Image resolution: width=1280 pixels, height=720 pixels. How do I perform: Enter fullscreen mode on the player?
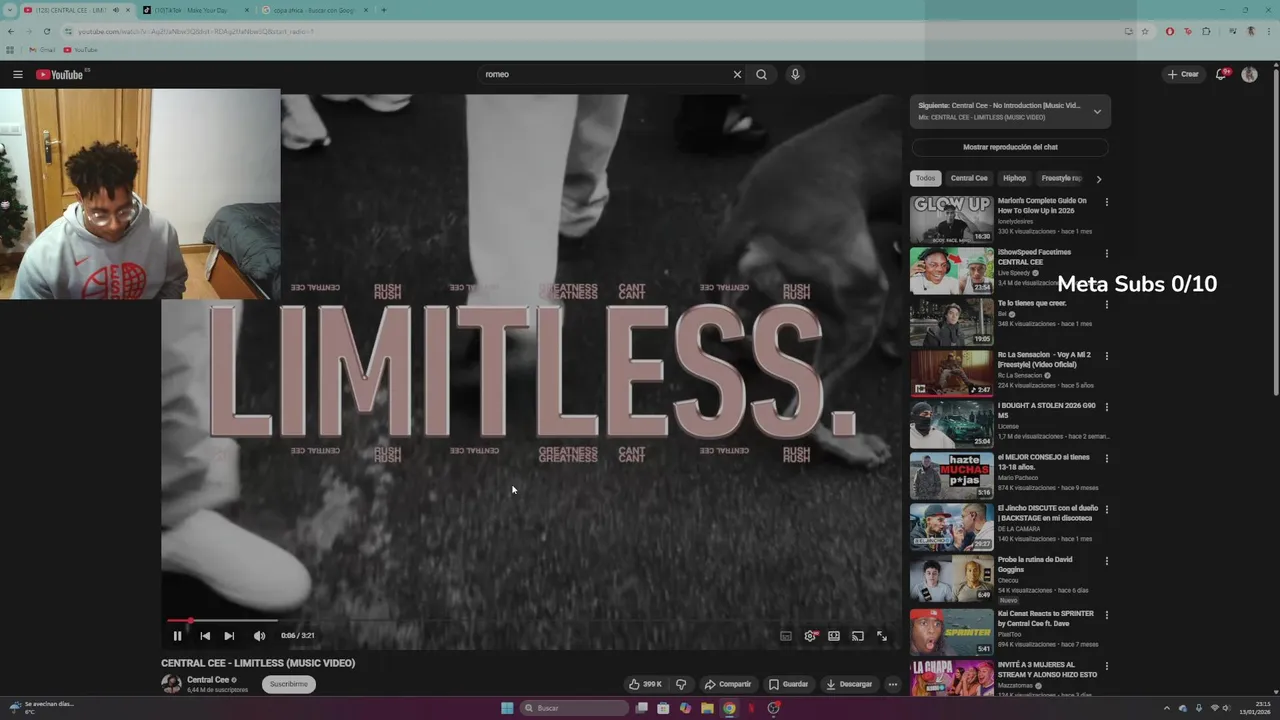coord(882,636)
